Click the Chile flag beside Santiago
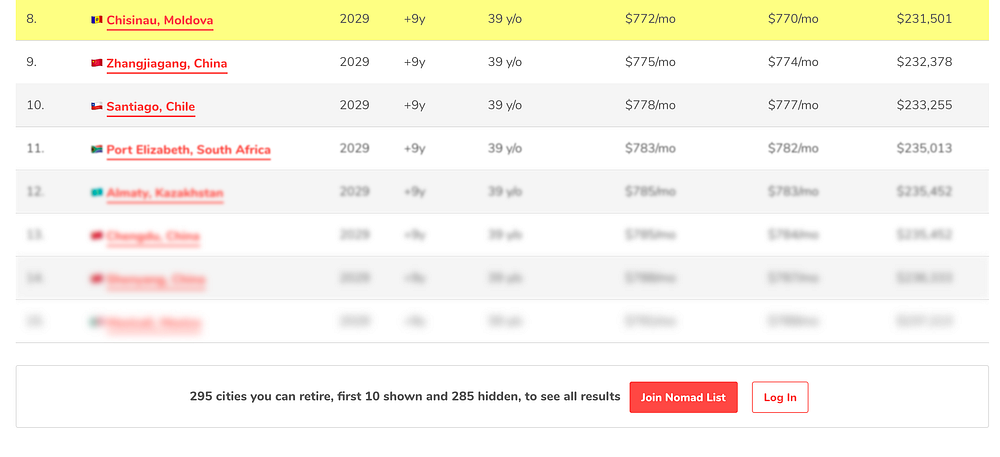The width and height of the screenshot is (1000, 457). pyautogui.click(x=97, y=106)
